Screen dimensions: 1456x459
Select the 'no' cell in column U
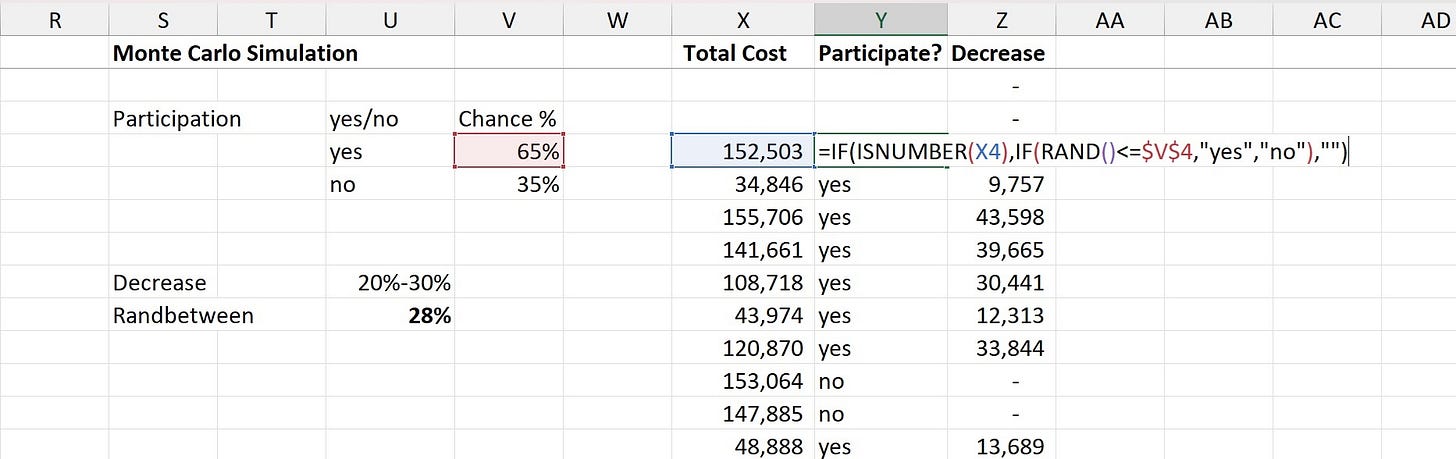[x=389, y=185]
